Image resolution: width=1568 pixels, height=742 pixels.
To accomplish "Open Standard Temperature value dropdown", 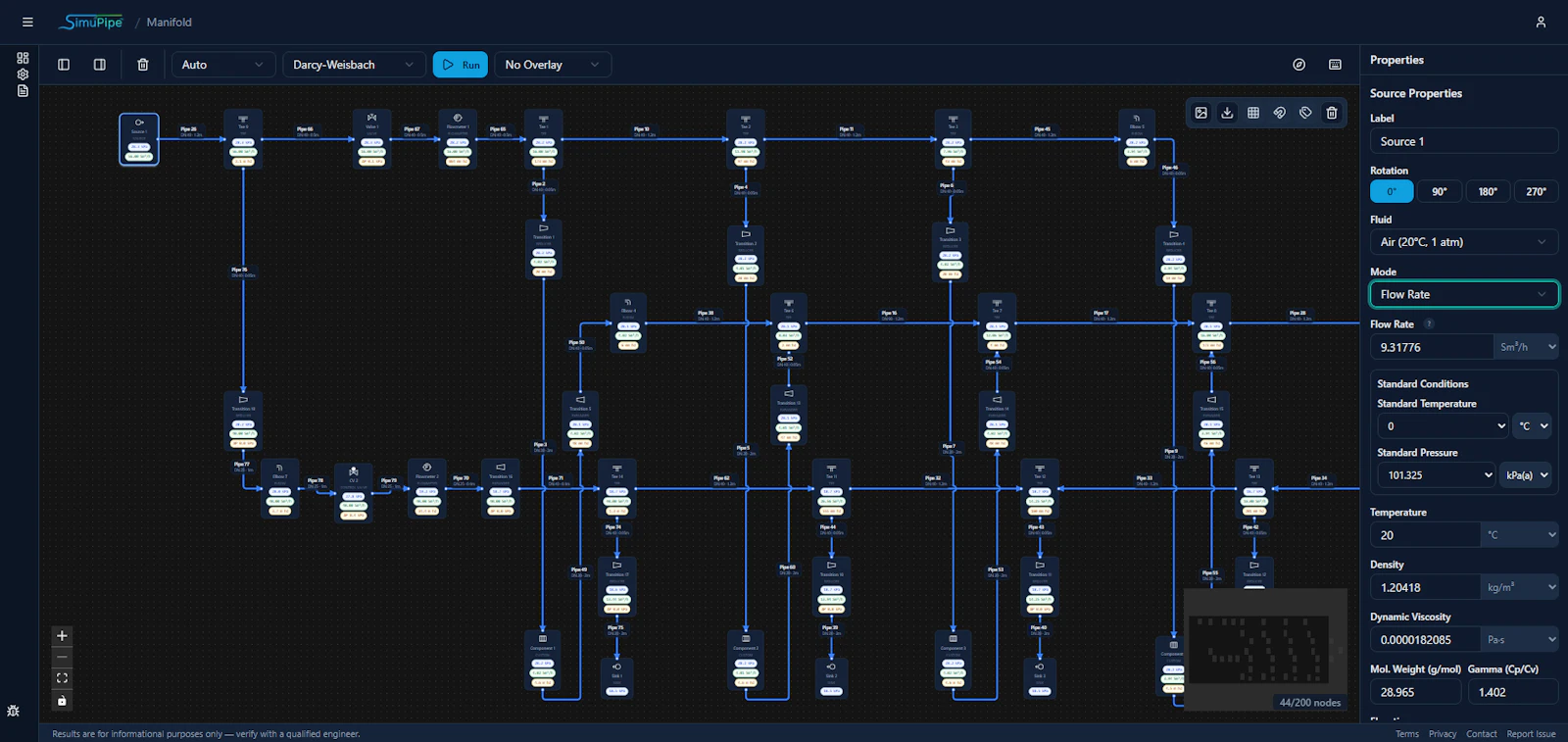I will tap(1444, 425).
